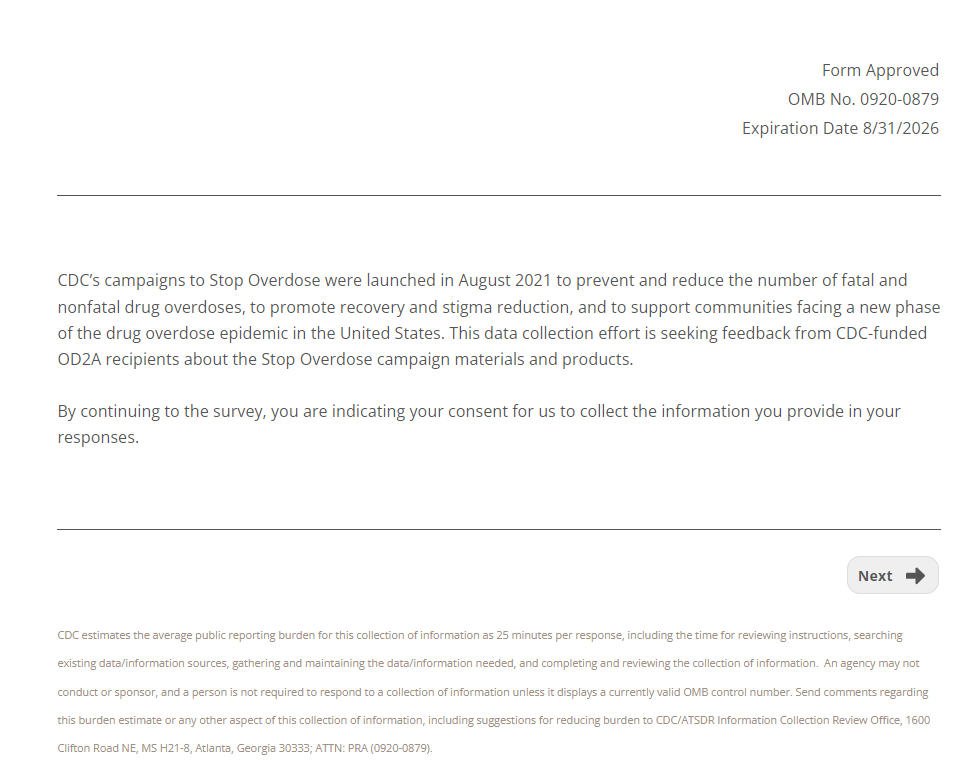Click the top horizontal divider line

[x=498, y=195]
